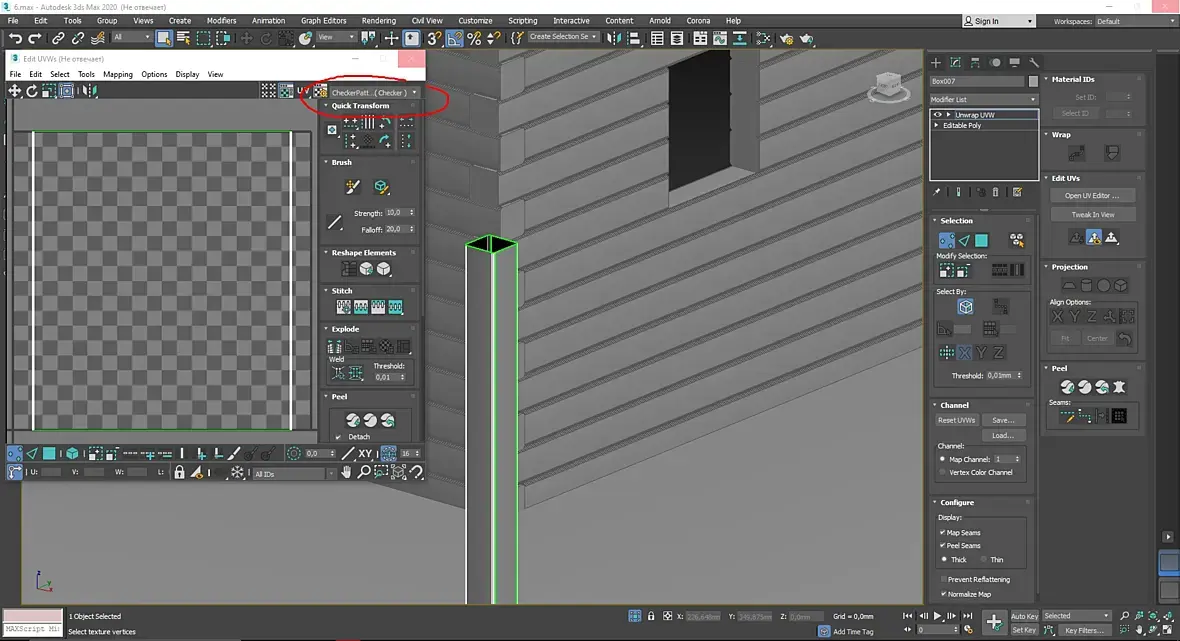Click the Auto Key button
Viewport: 1180px width, 641px height.
click(x=1024, y=616)
